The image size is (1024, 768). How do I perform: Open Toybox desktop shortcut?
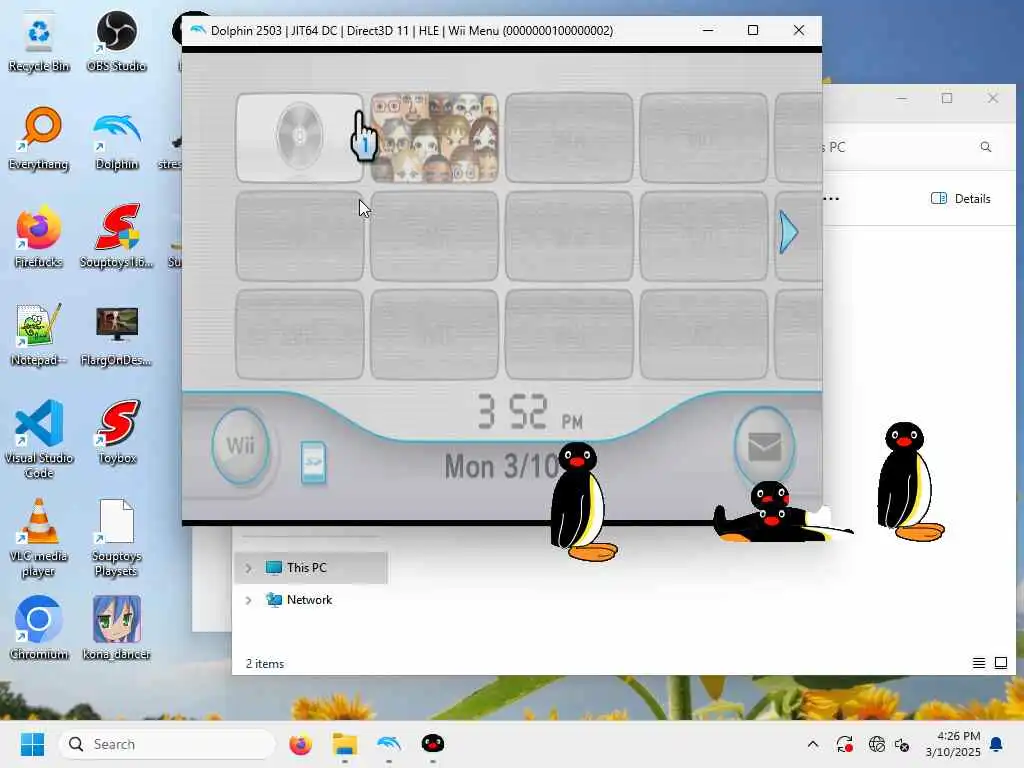(x=117, y=433)
